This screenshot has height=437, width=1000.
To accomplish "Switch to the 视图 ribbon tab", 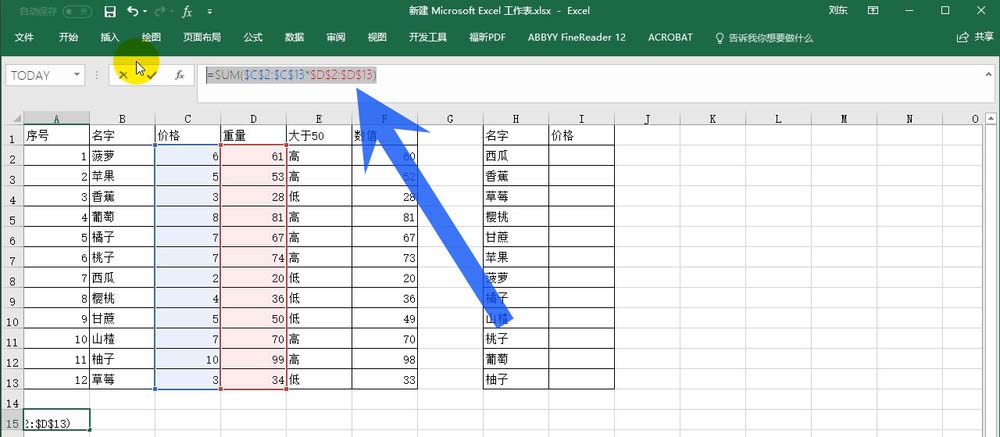I will [377, 38].
